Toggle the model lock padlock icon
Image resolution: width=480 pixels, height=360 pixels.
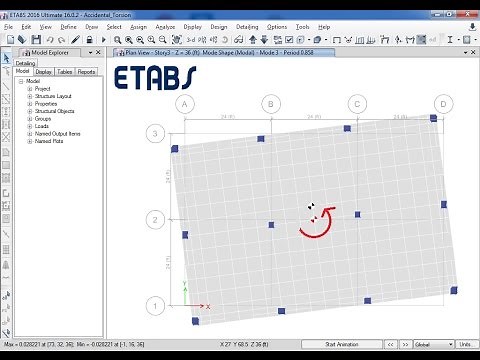tap(89, 40)
